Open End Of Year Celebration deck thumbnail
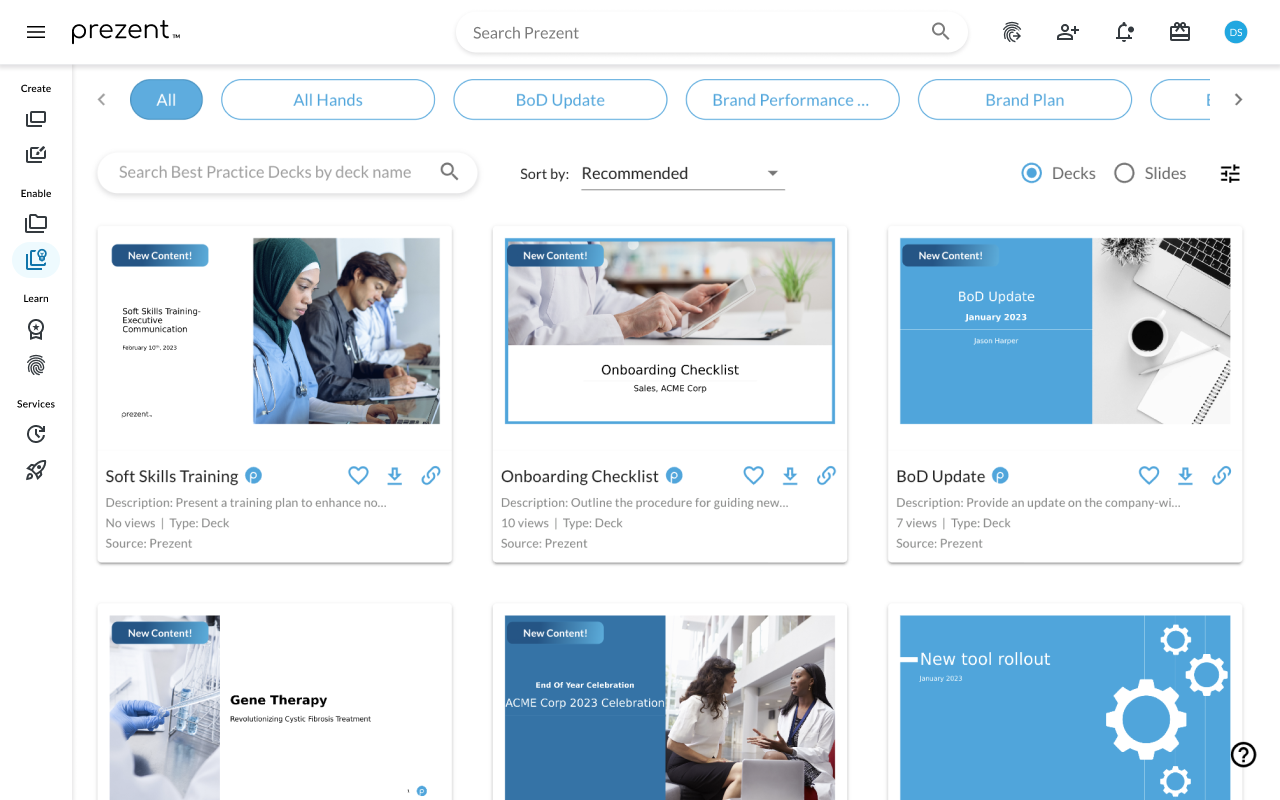Screen dimensions: 1280x800 pyautogui.click(x=670, y=708)
